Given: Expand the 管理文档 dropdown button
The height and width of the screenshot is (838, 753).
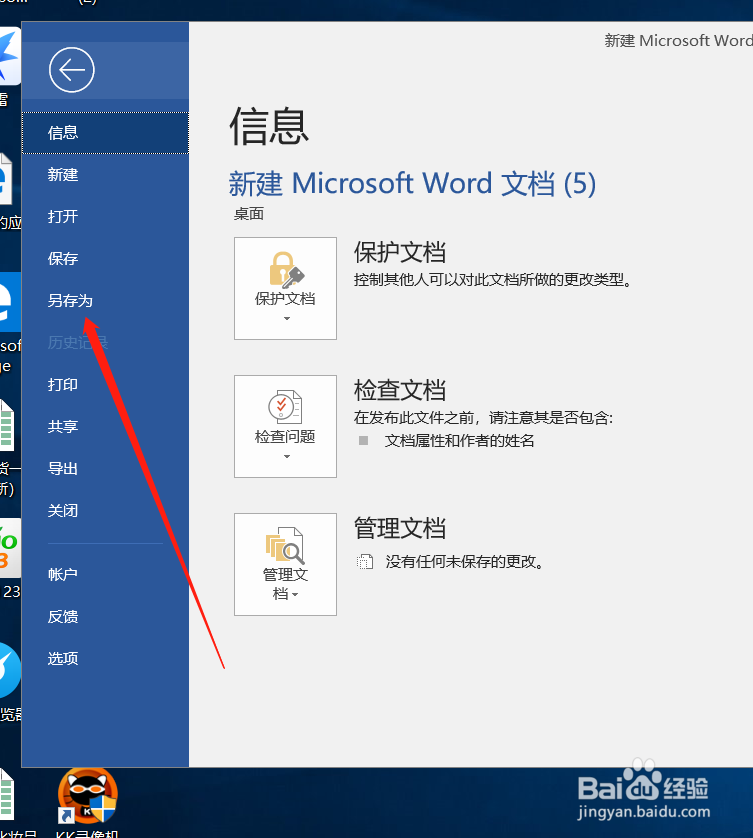Looking at the screenshot, I should click(x=285, y=564).
